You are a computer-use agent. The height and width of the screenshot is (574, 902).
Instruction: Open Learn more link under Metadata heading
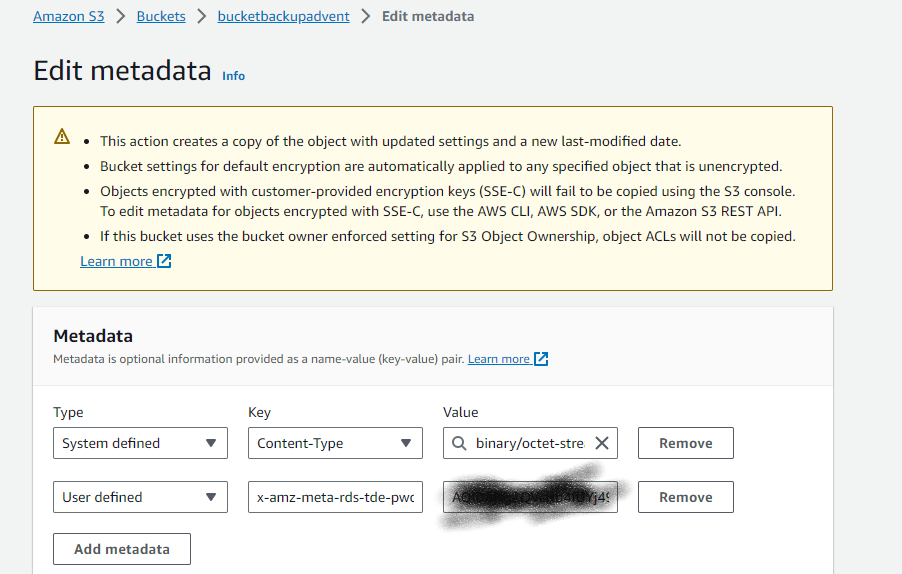pyautogui.click(x=498, y=359)
